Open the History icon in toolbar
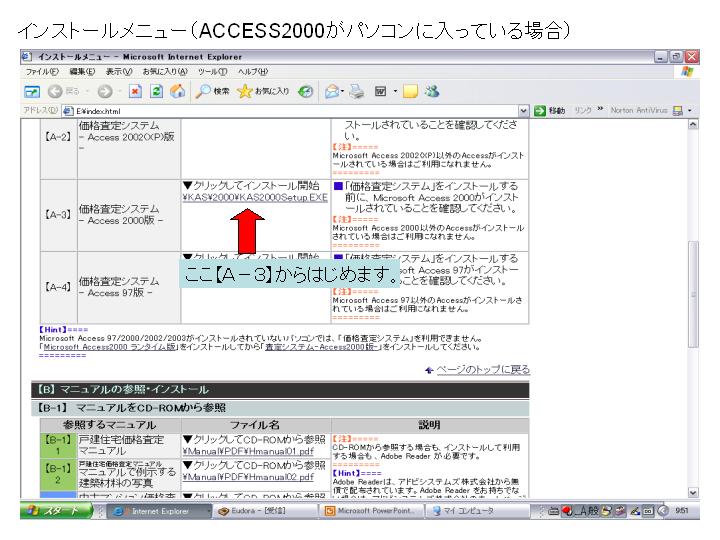720x540 pixels. click(x=305, y=91)
